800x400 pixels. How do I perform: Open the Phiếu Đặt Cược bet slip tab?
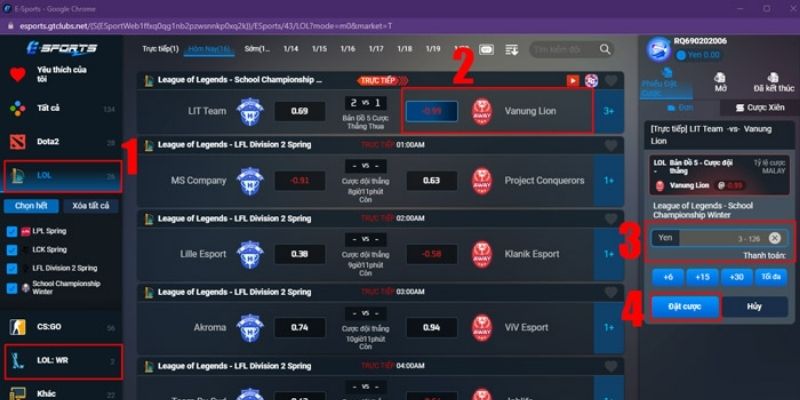[666, 82]
